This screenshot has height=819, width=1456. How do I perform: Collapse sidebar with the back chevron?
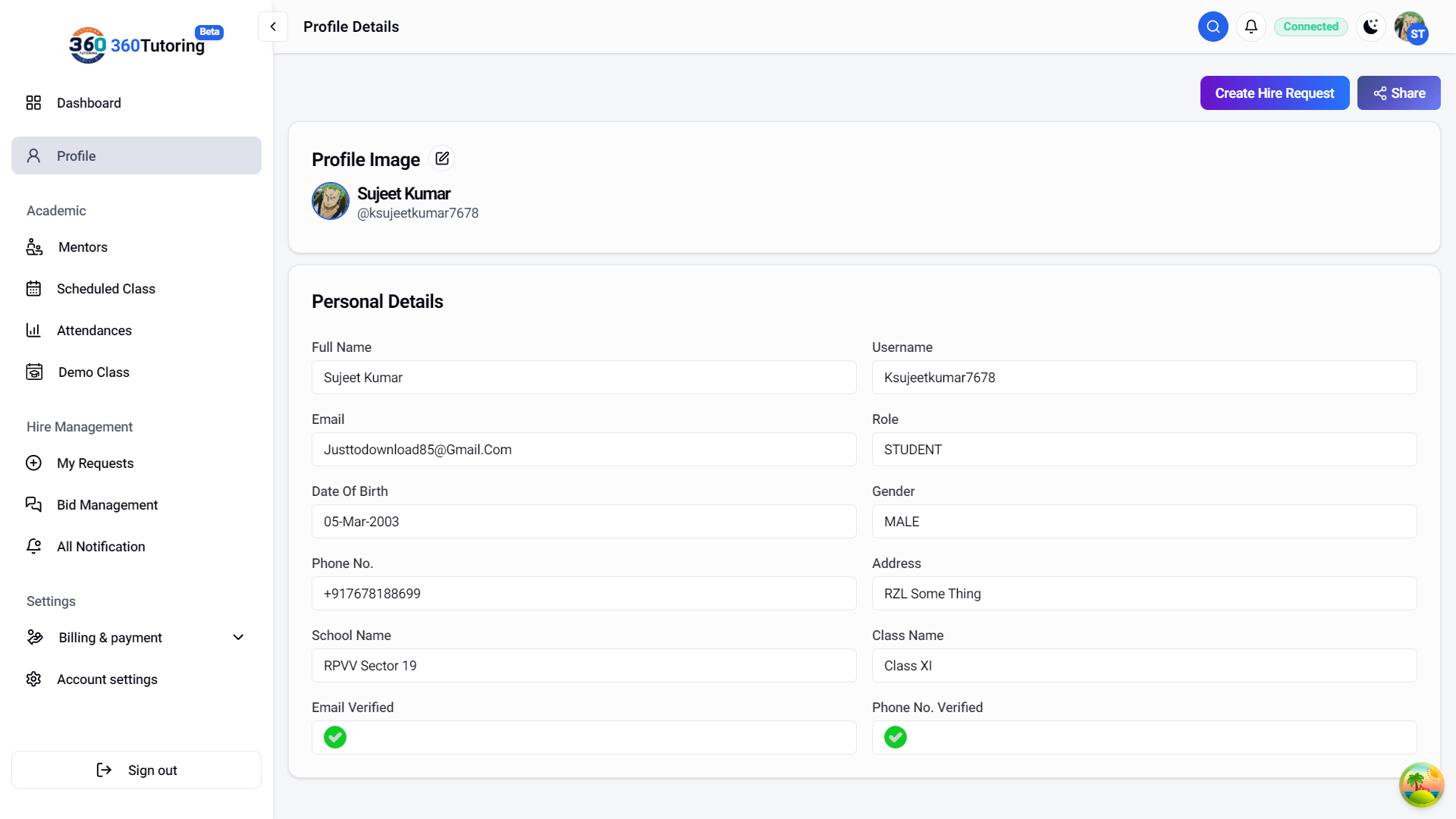coord(273,27)
